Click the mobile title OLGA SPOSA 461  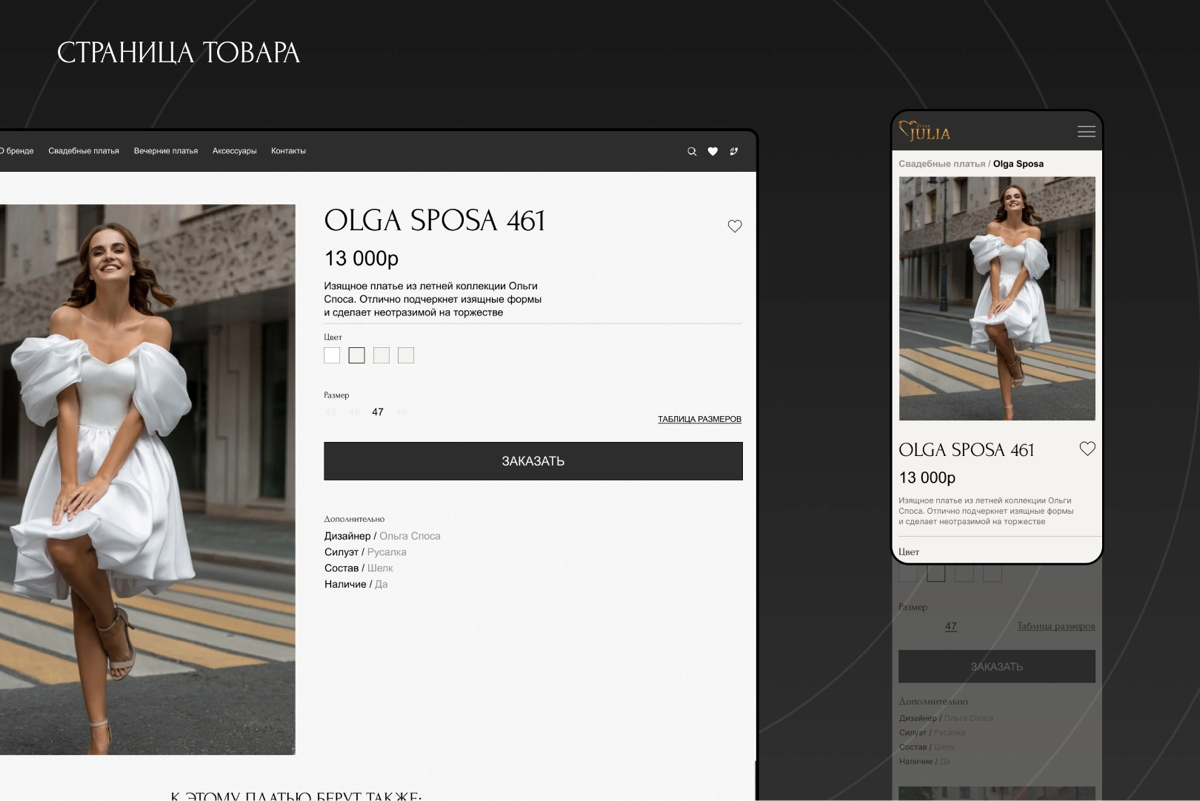tap(967, 450)
